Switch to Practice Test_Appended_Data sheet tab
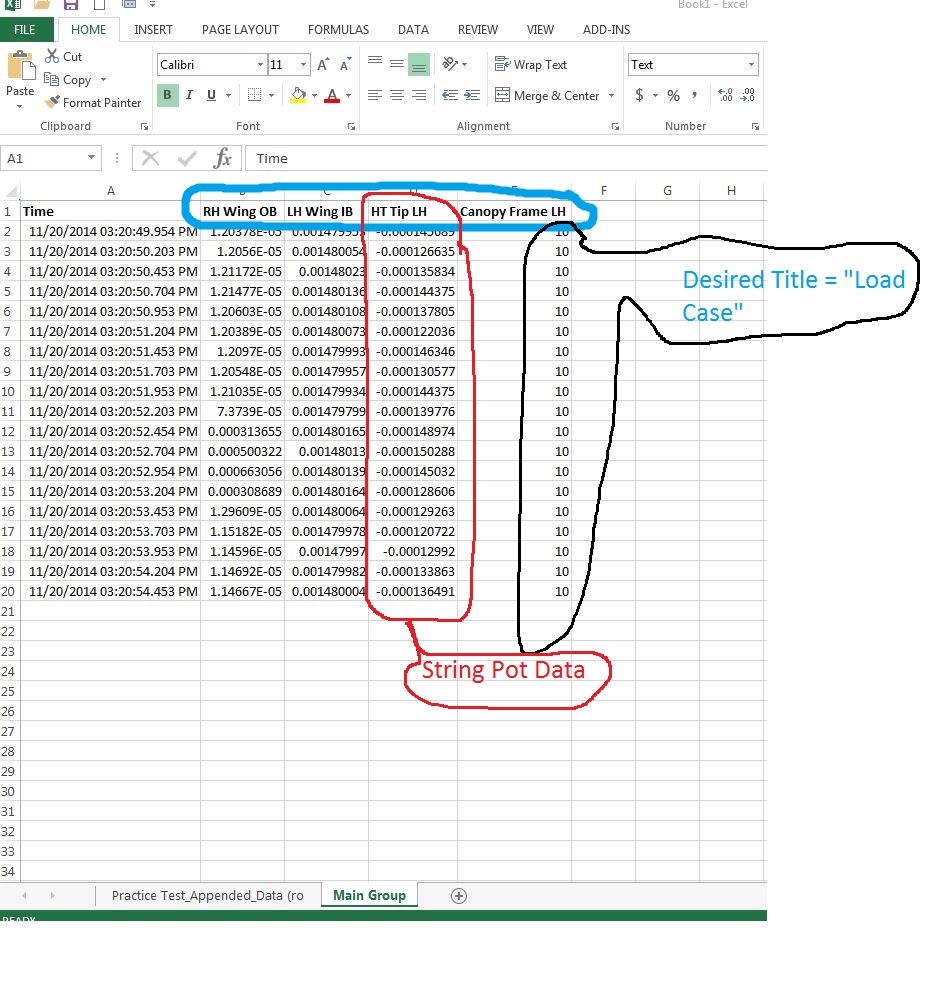This screenshot has width=939, height=983. click(207, 895)
